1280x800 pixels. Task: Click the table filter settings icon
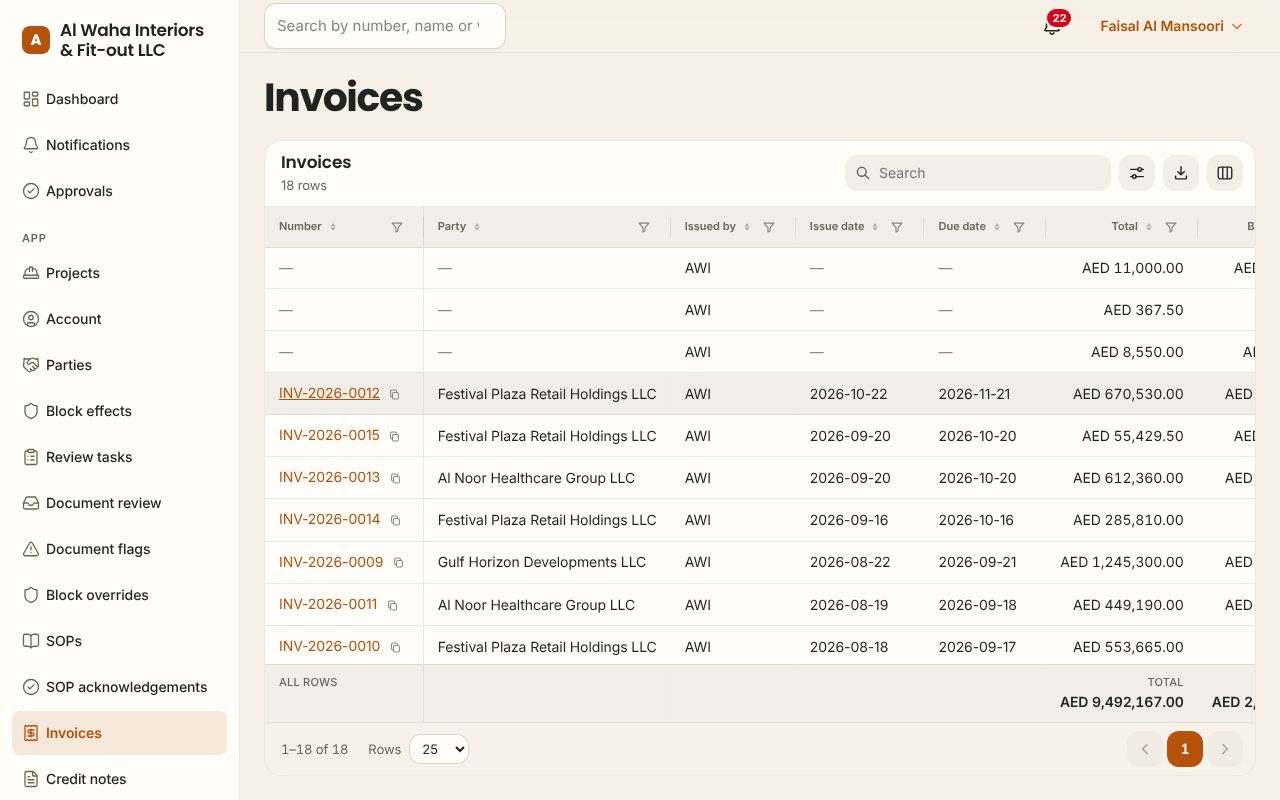(1137, 173)
